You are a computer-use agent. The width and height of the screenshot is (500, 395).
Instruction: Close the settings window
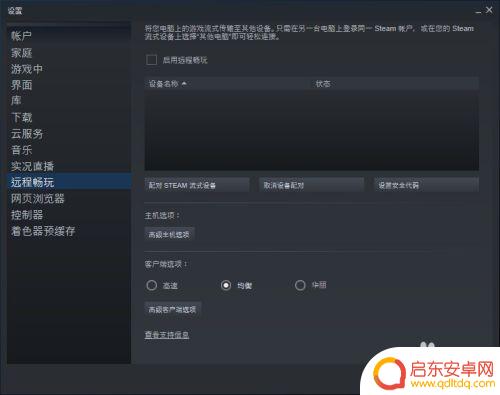click(x=489, y=10)
